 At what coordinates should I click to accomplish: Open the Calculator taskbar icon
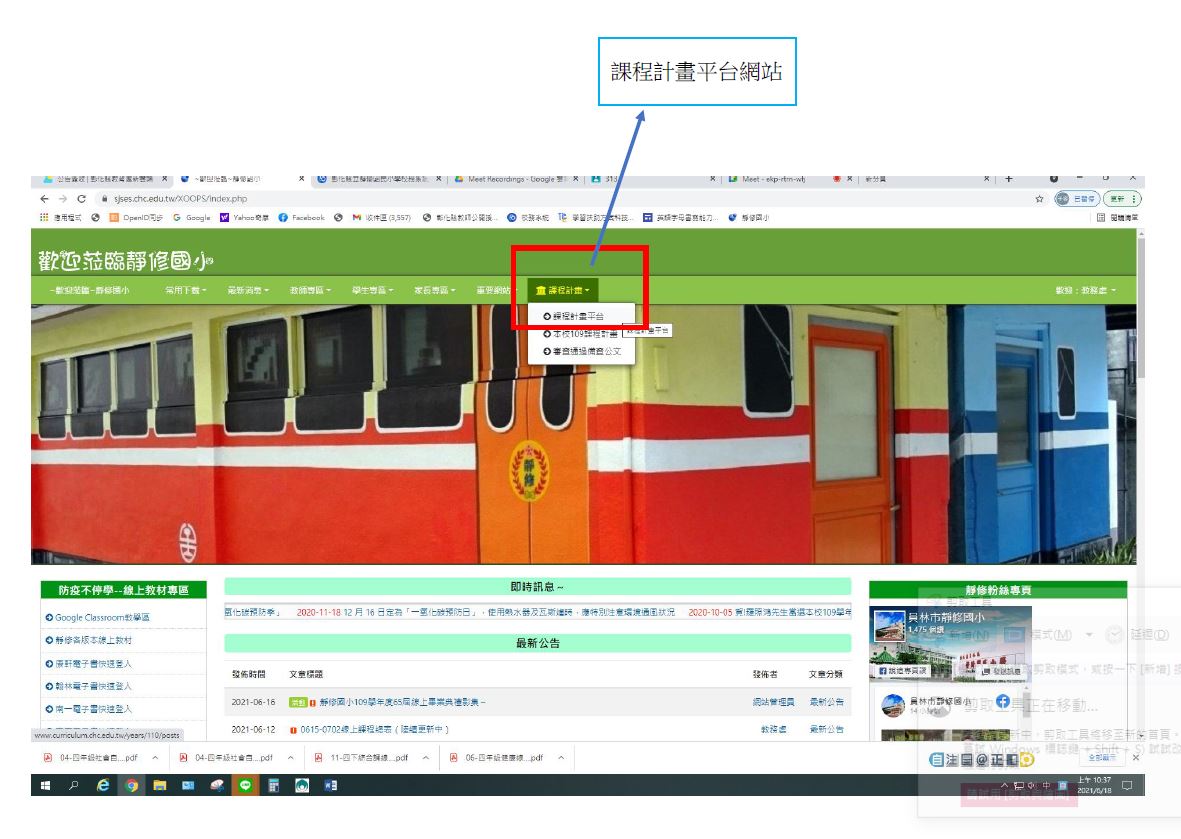point(273,786)
